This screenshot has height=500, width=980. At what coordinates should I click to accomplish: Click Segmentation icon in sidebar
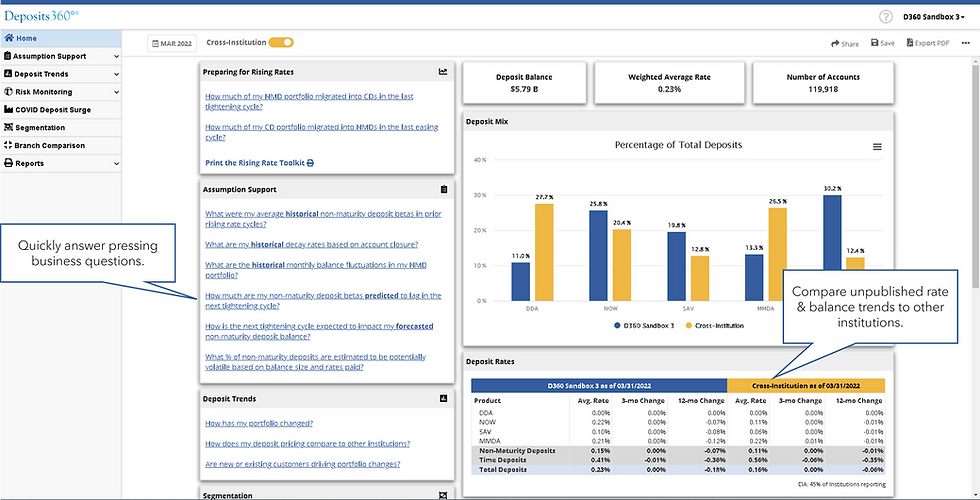[x=8, y=128]
